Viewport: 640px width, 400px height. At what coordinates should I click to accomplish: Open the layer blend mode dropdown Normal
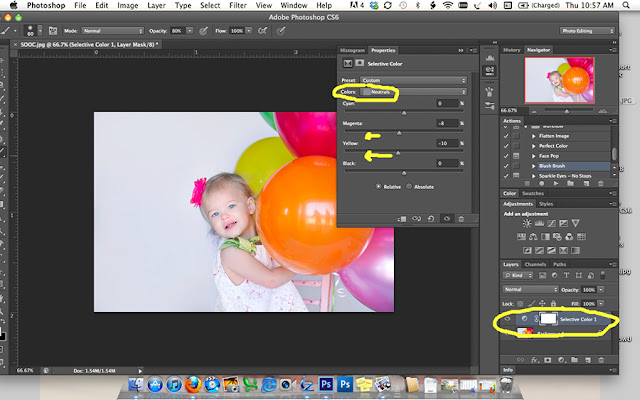528,290
